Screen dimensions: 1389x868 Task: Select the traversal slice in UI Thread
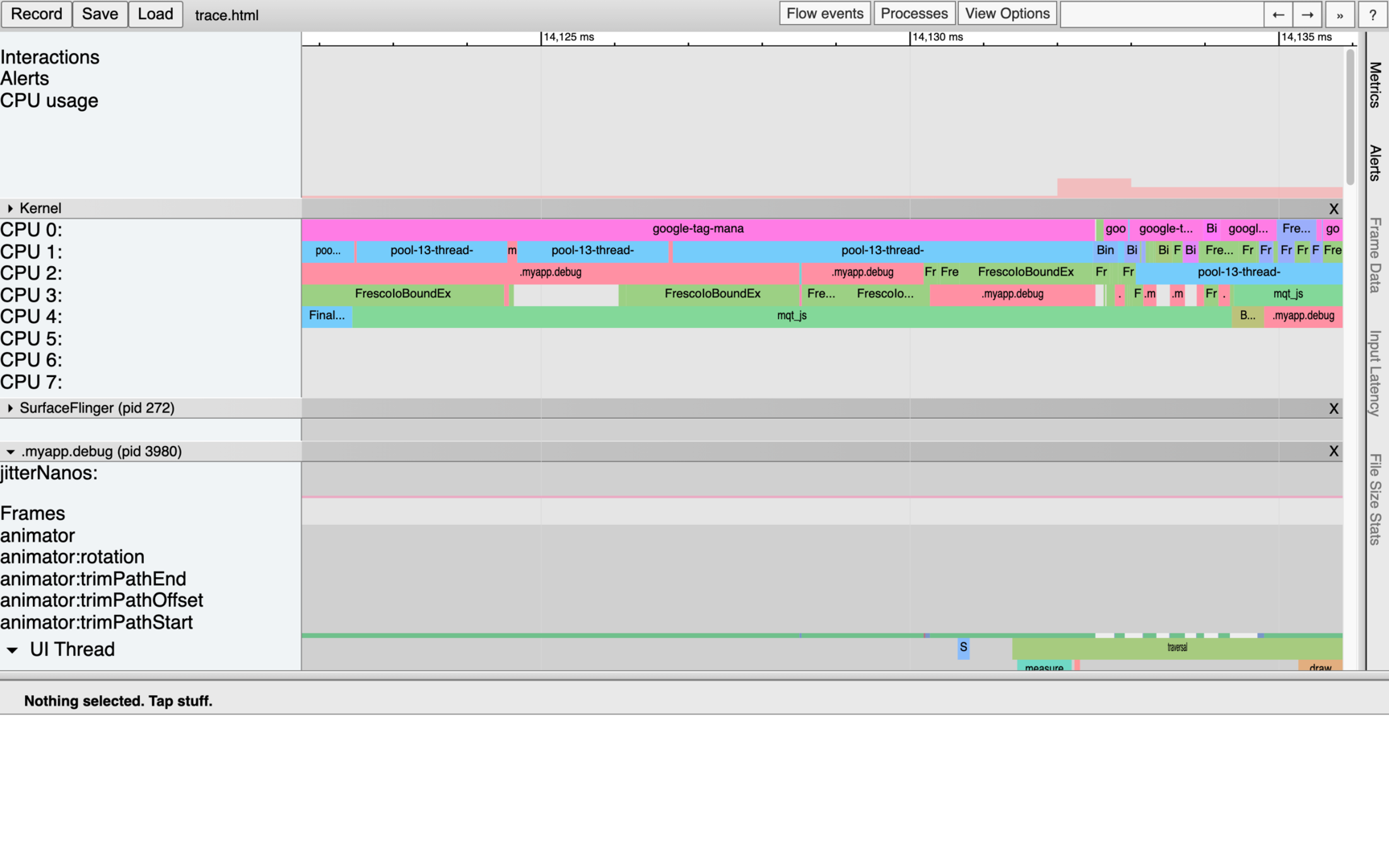pyautogui.click(x=1177, y=648)
